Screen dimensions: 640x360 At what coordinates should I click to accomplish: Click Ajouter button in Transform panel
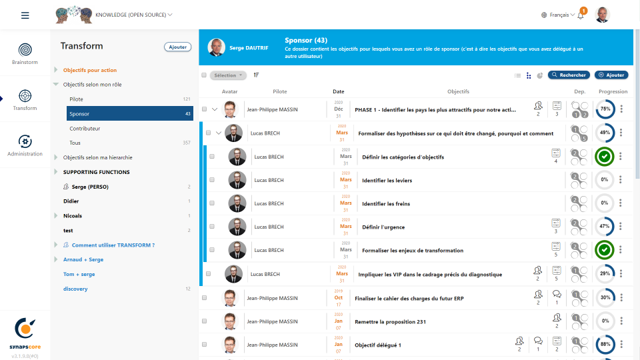[178, 47]
